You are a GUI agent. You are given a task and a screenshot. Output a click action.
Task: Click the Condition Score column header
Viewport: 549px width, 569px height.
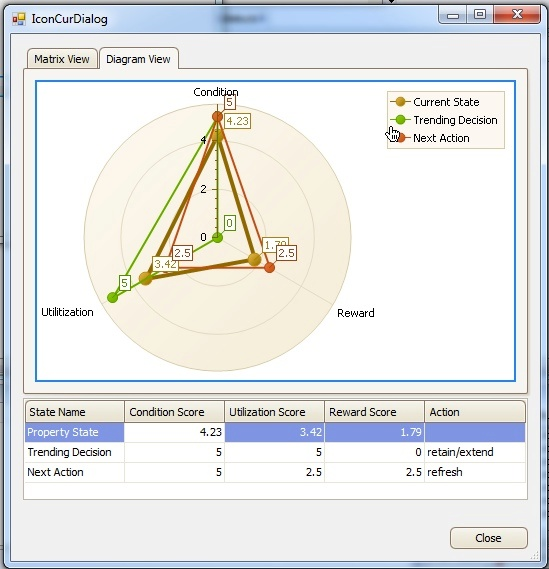(x=175, y=412)
